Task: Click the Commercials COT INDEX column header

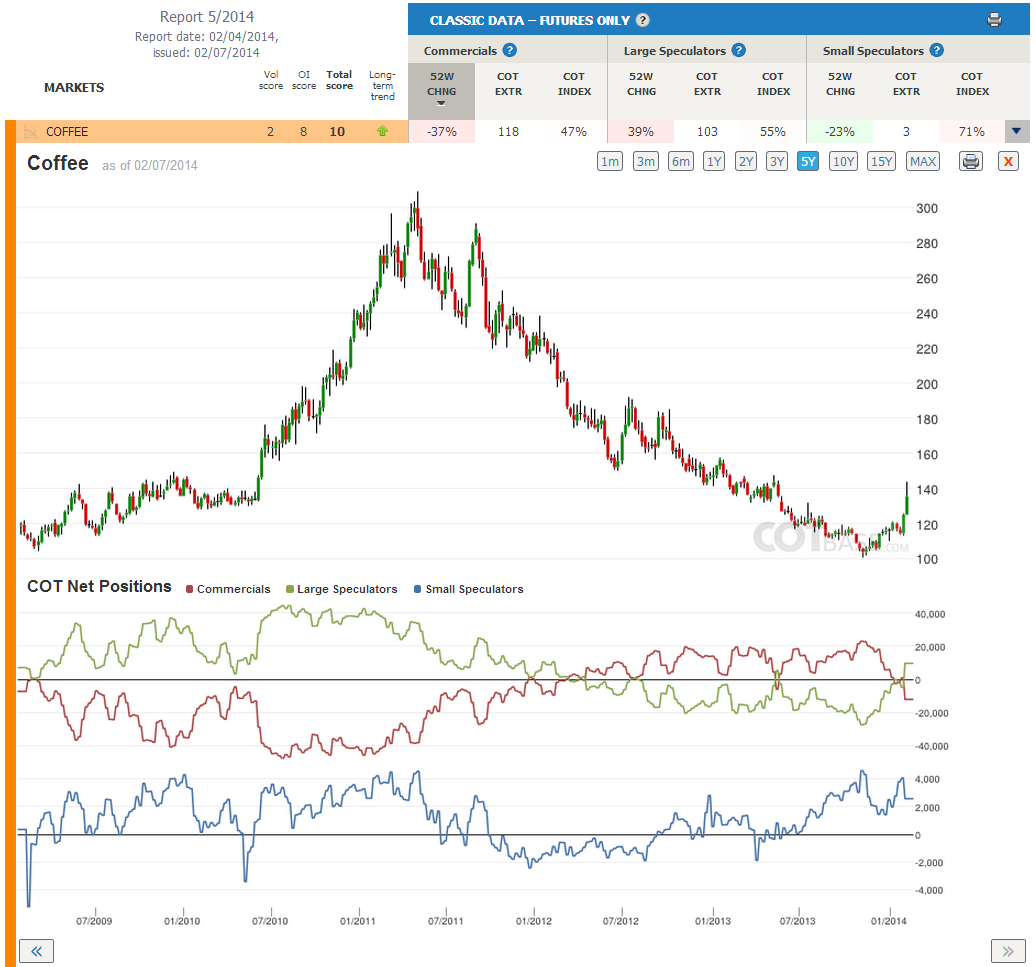Action: tap(574, 84)
